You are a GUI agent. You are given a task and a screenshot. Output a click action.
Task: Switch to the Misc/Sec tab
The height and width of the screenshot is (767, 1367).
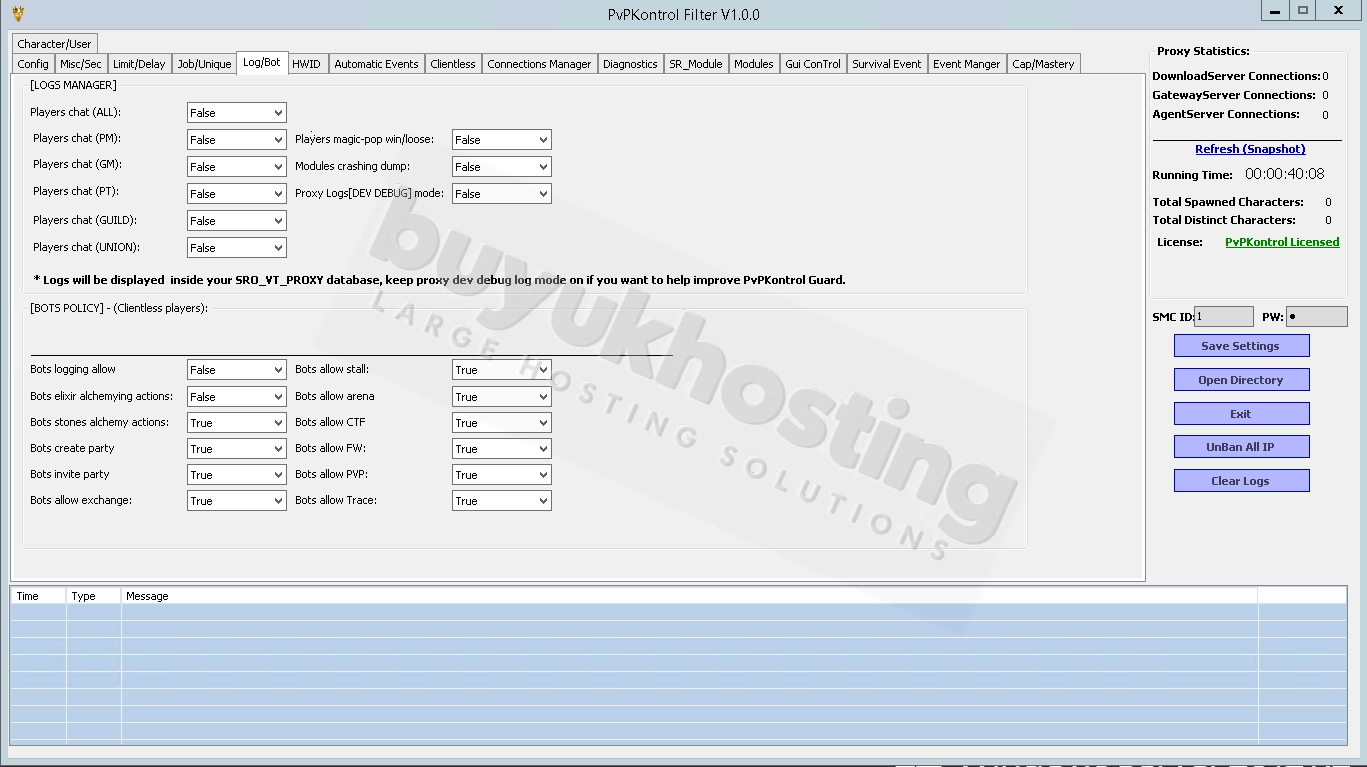coord(81,64)
